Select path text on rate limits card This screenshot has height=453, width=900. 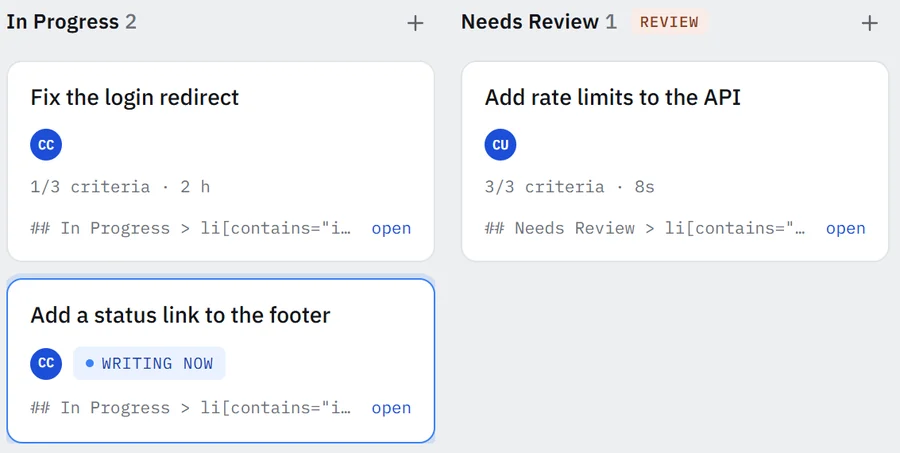646,229
